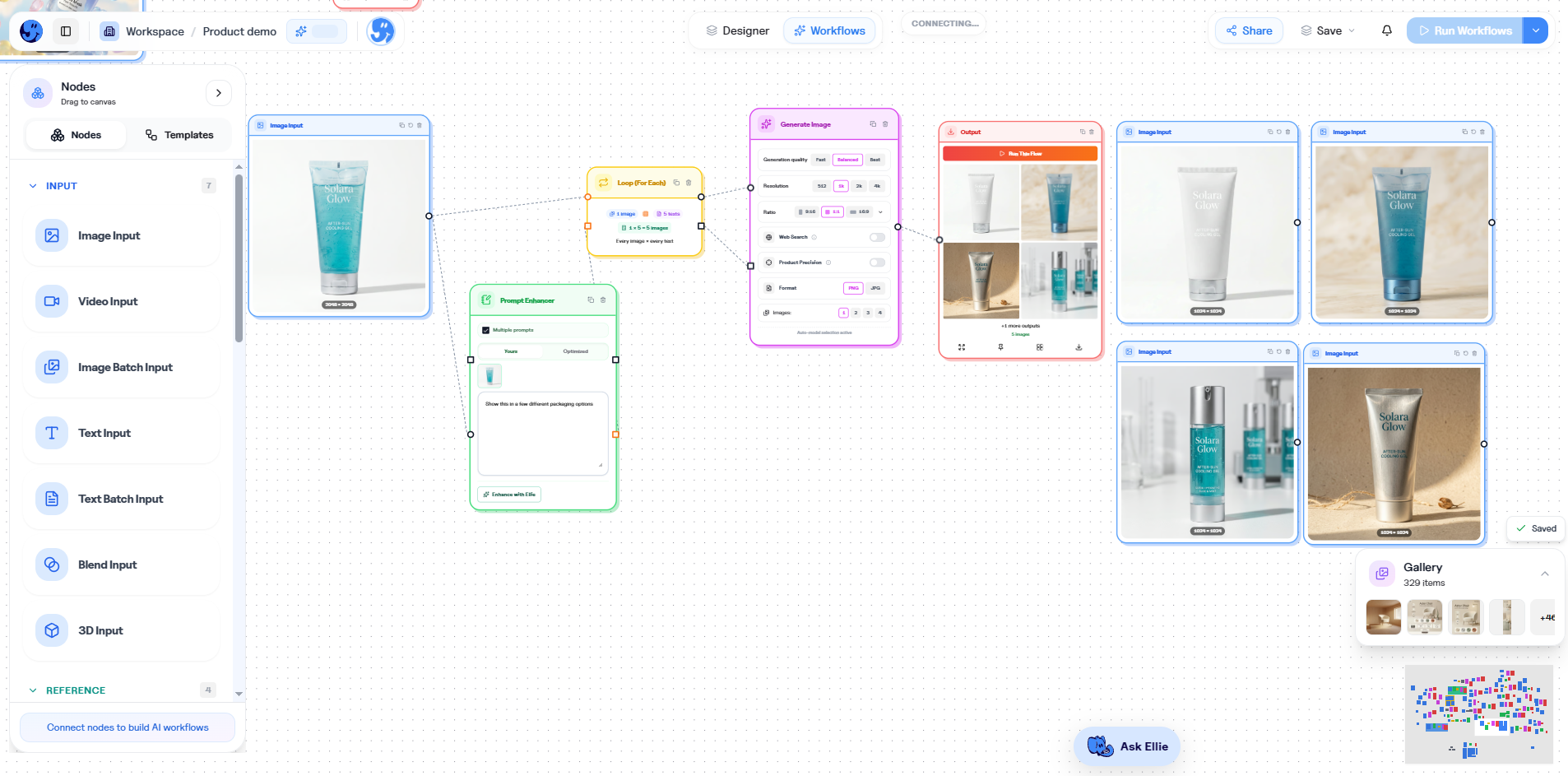1568x776 pixels.
Task: Duplicate the Prompt Enhancer node
Action: [591, 300]
